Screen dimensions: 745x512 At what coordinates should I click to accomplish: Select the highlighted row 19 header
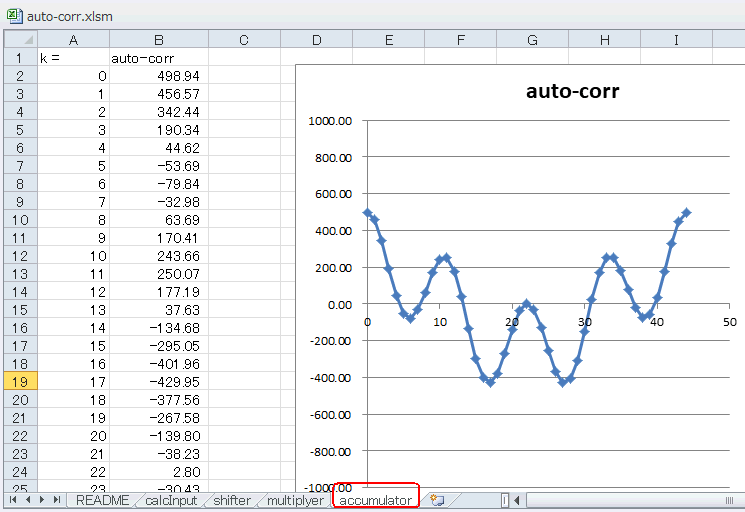[21, 381]
